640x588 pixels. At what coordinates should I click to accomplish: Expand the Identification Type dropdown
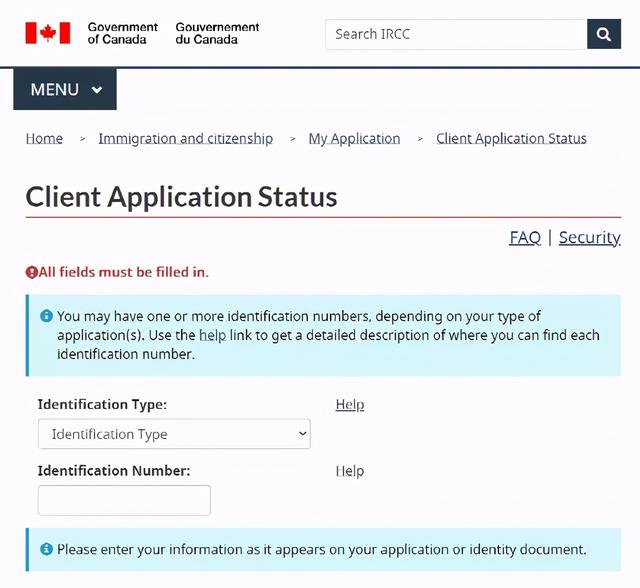coord(174,434)
